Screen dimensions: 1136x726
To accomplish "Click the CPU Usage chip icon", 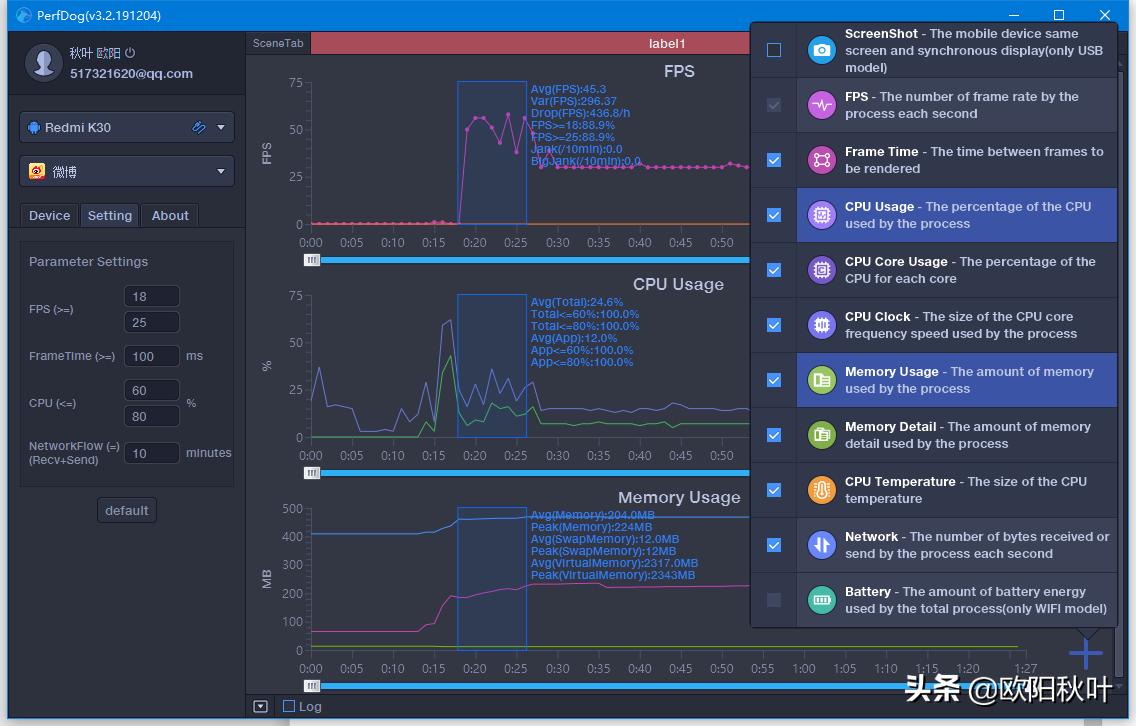I will point(822,215).
